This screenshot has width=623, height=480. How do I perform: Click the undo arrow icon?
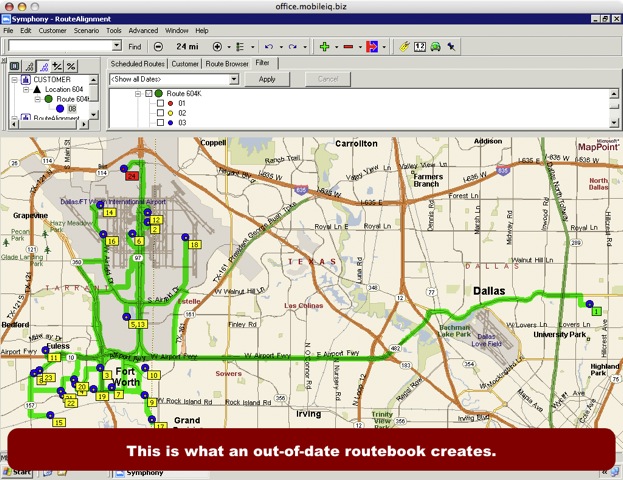pos(268,46)
